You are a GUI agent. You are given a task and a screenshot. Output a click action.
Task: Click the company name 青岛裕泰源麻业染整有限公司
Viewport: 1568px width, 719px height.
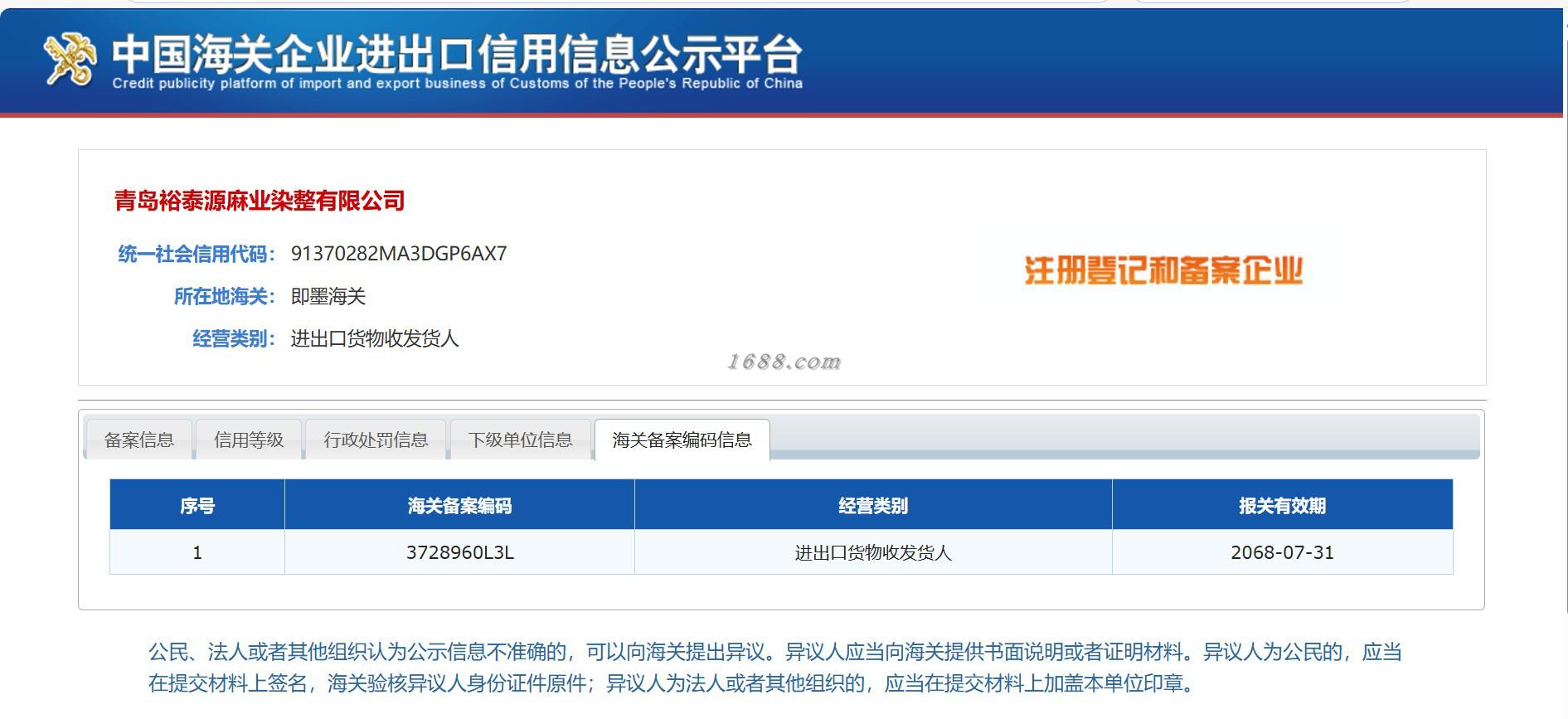260,201
